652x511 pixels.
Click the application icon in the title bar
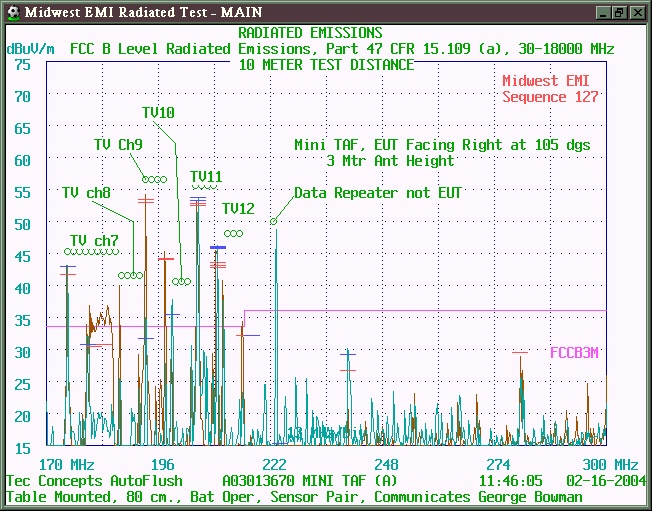[11, 11]
